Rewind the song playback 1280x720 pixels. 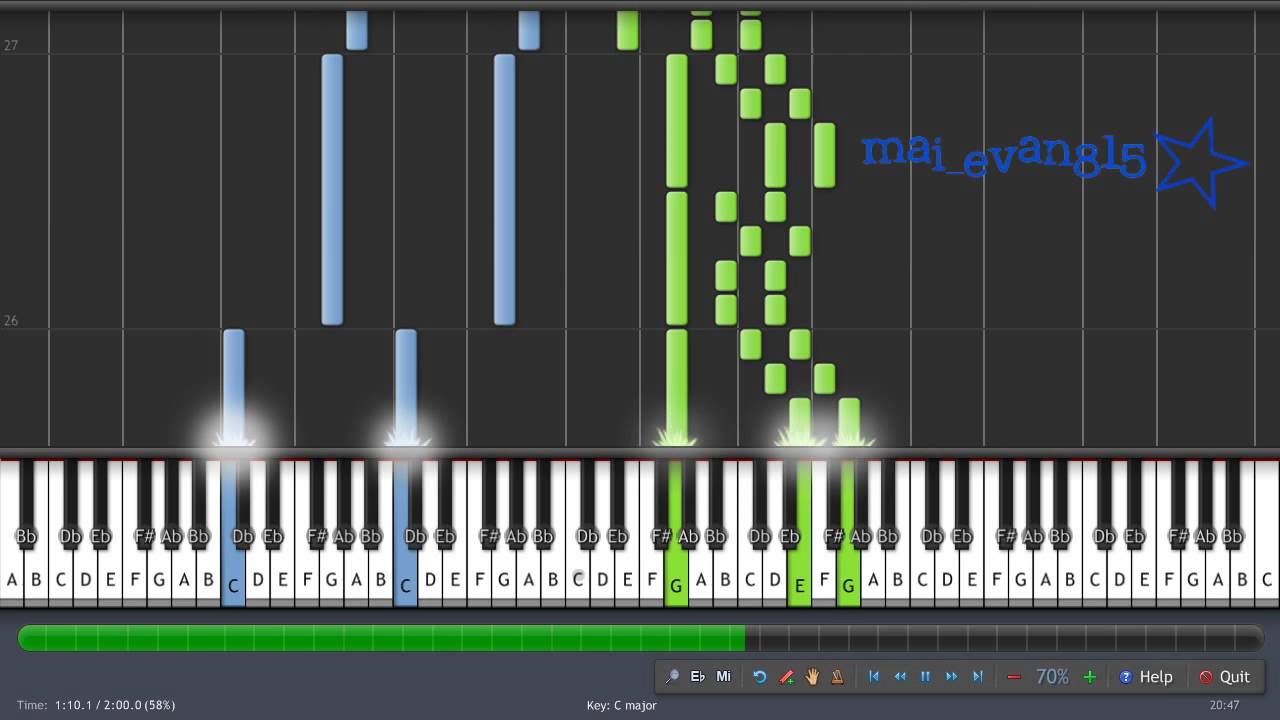900,677
